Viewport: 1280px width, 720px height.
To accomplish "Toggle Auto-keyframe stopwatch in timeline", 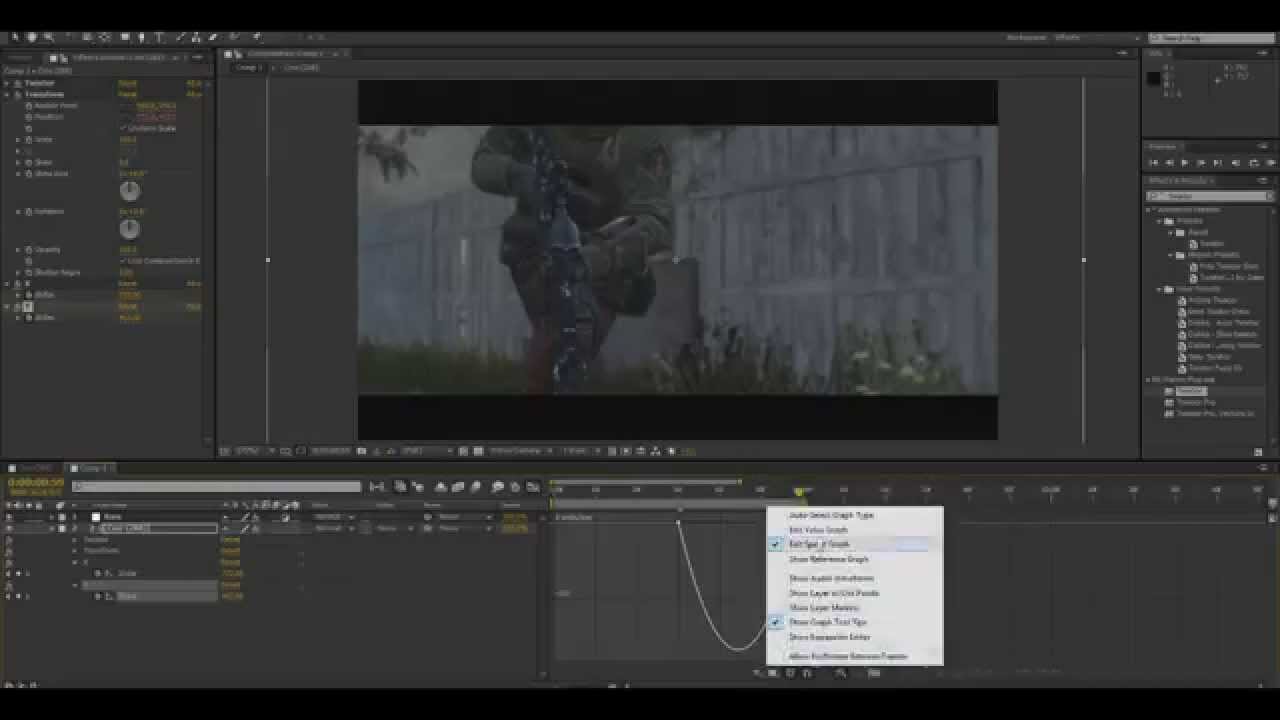I will pyautogui.click(x=515, y=487).
